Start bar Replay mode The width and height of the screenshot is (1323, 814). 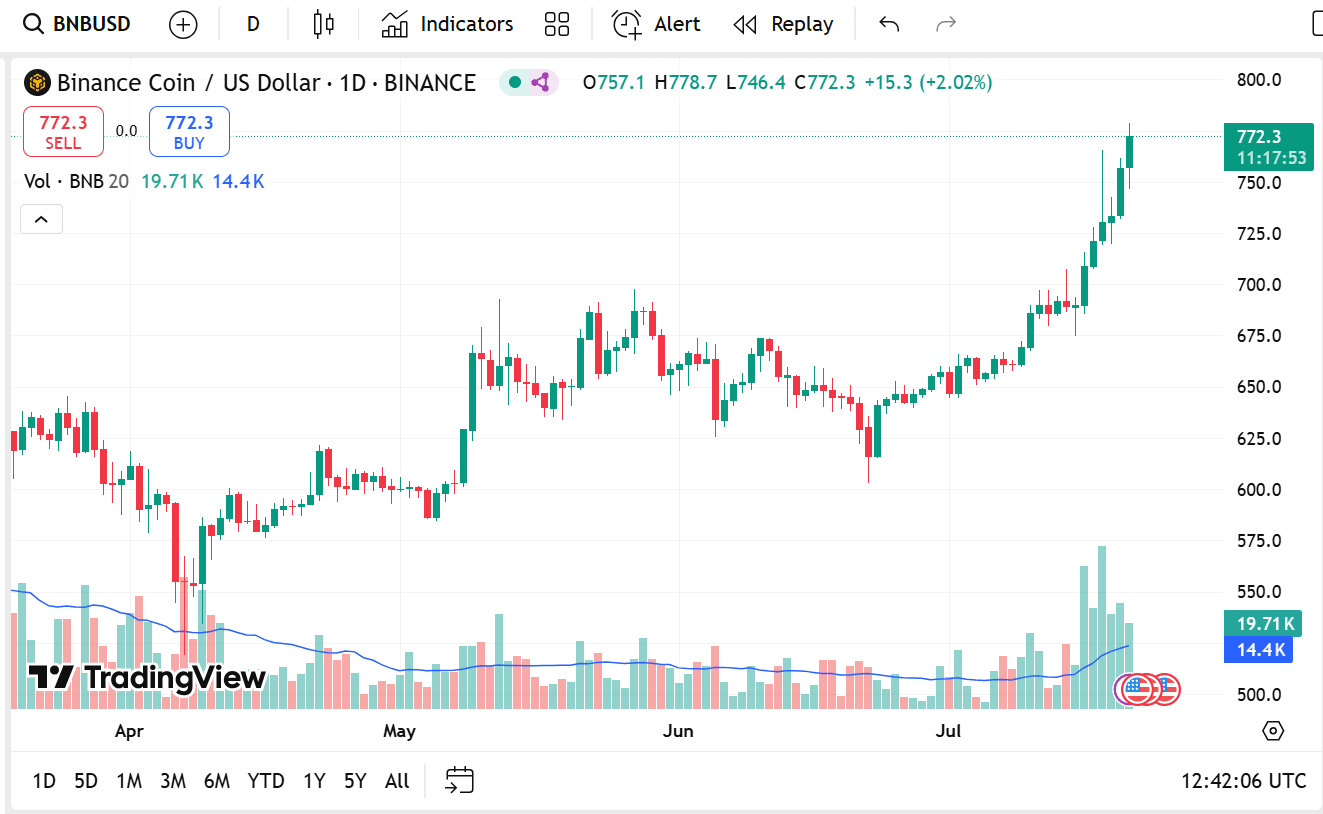pyautogui.click(x=783, y=24)
